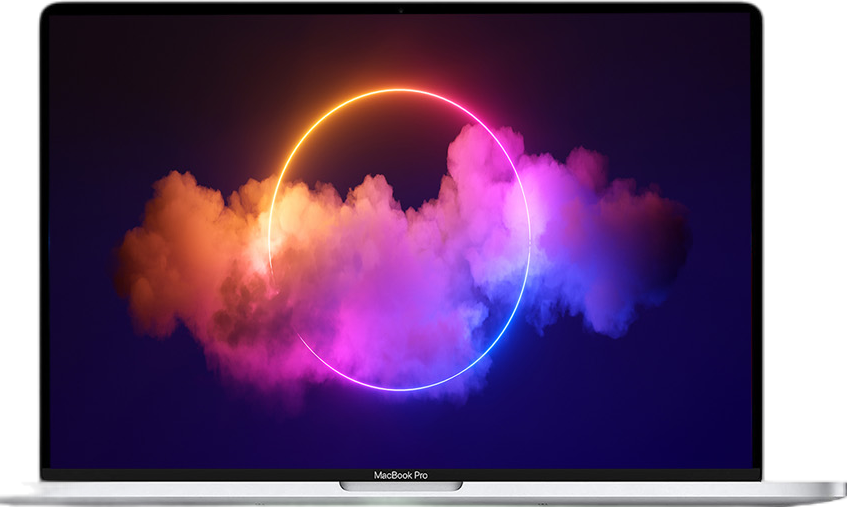
Task: Click the MacBook Pro label on the bezel
Action: coord(400,475)
